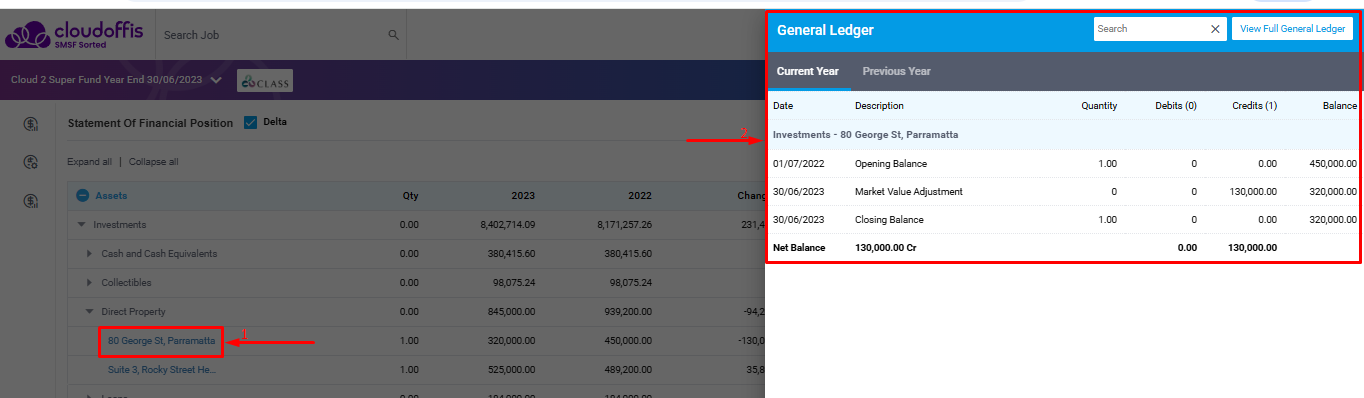Screen dimensions: 1364x398
Task: Click the 845,000.00 Direct Property value
Action: pyautogui.click(x=512, y=312)
